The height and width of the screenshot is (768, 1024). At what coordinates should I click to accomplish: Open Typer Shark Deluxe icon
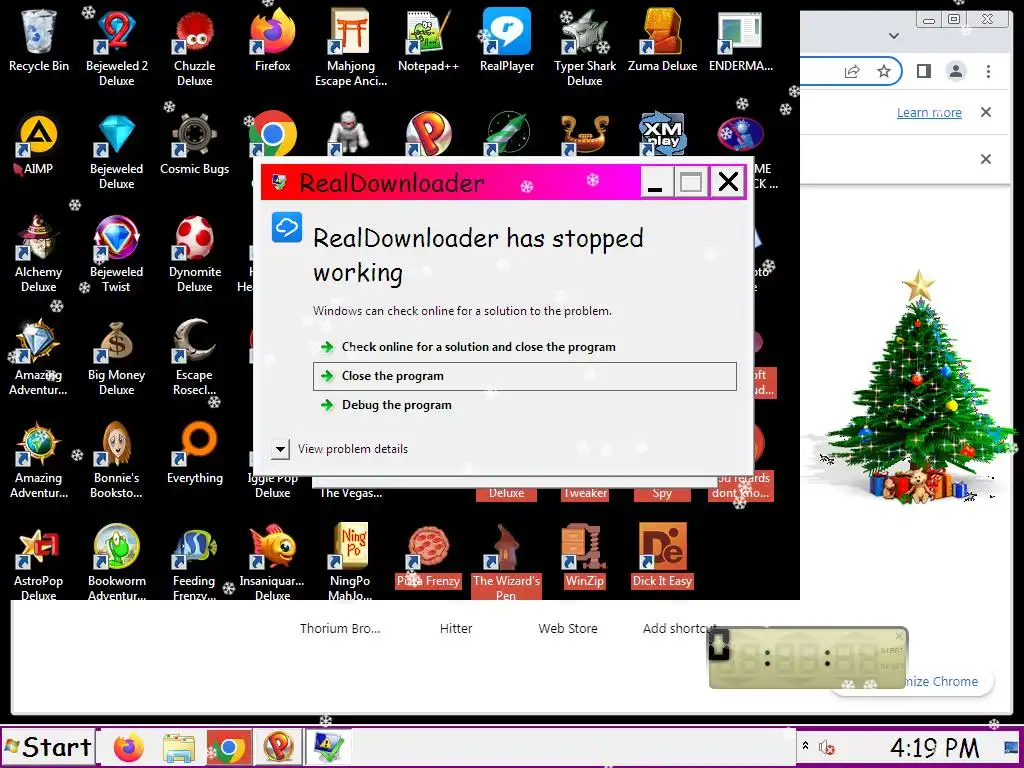point(584,47)
